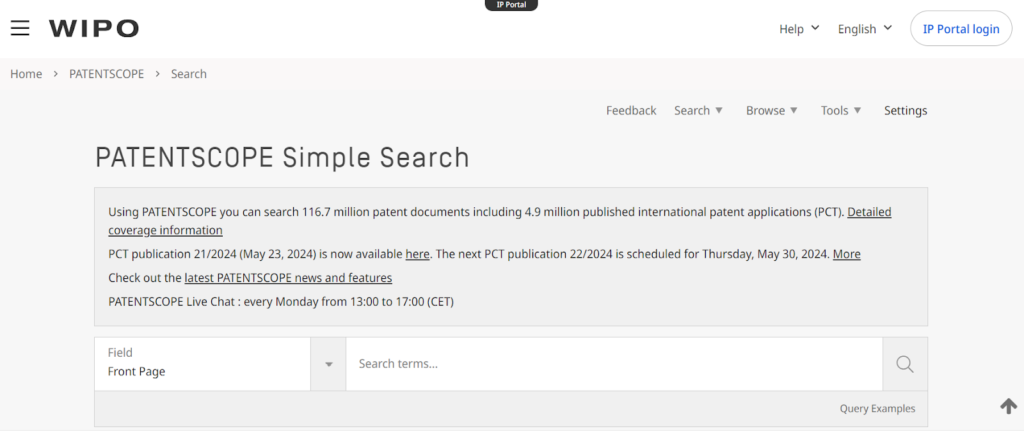Open the hamburger navigation menu

[x=20, y=28]
